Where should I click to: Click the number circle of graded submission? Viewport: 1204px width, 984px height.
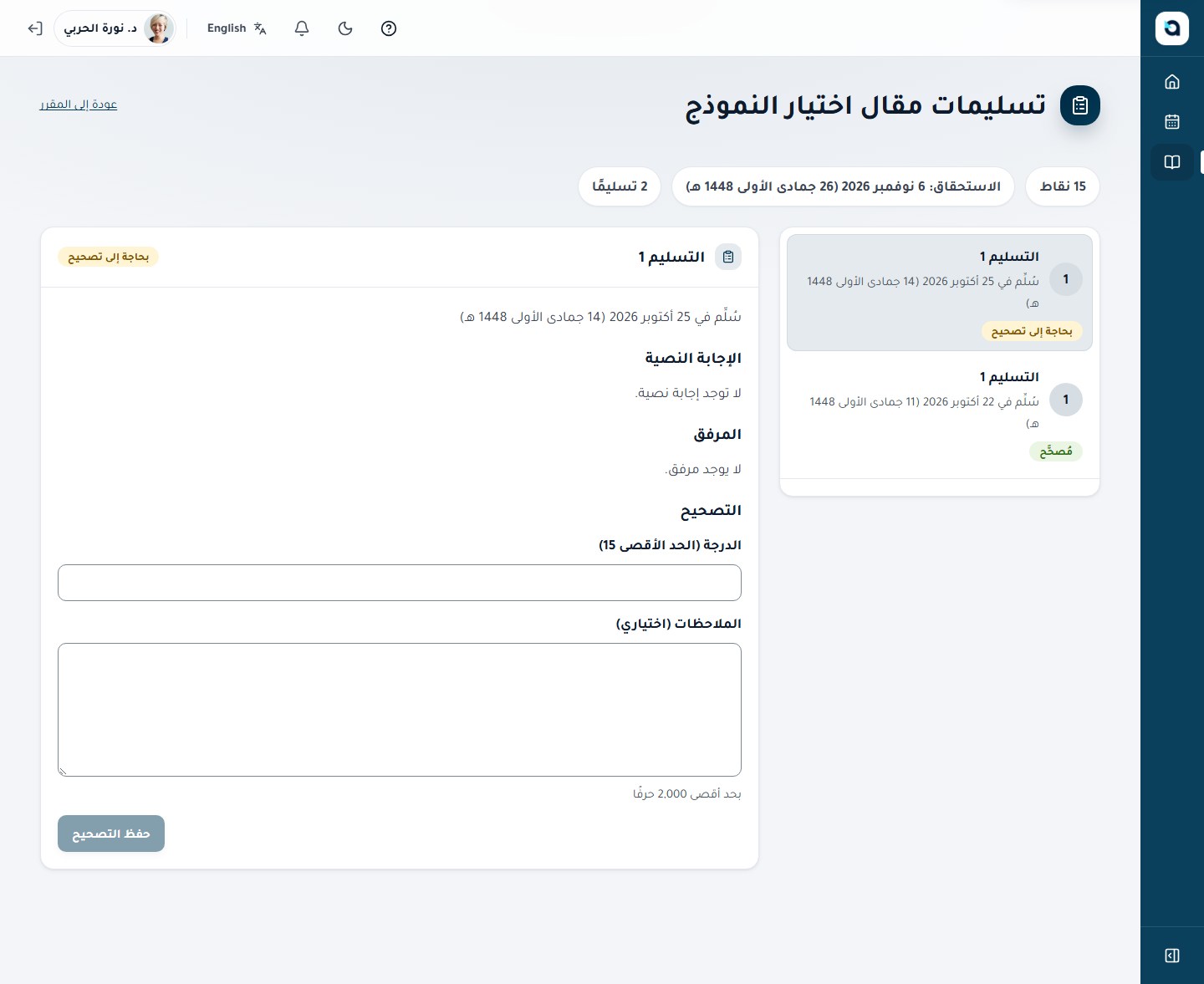pos(1066,400)
